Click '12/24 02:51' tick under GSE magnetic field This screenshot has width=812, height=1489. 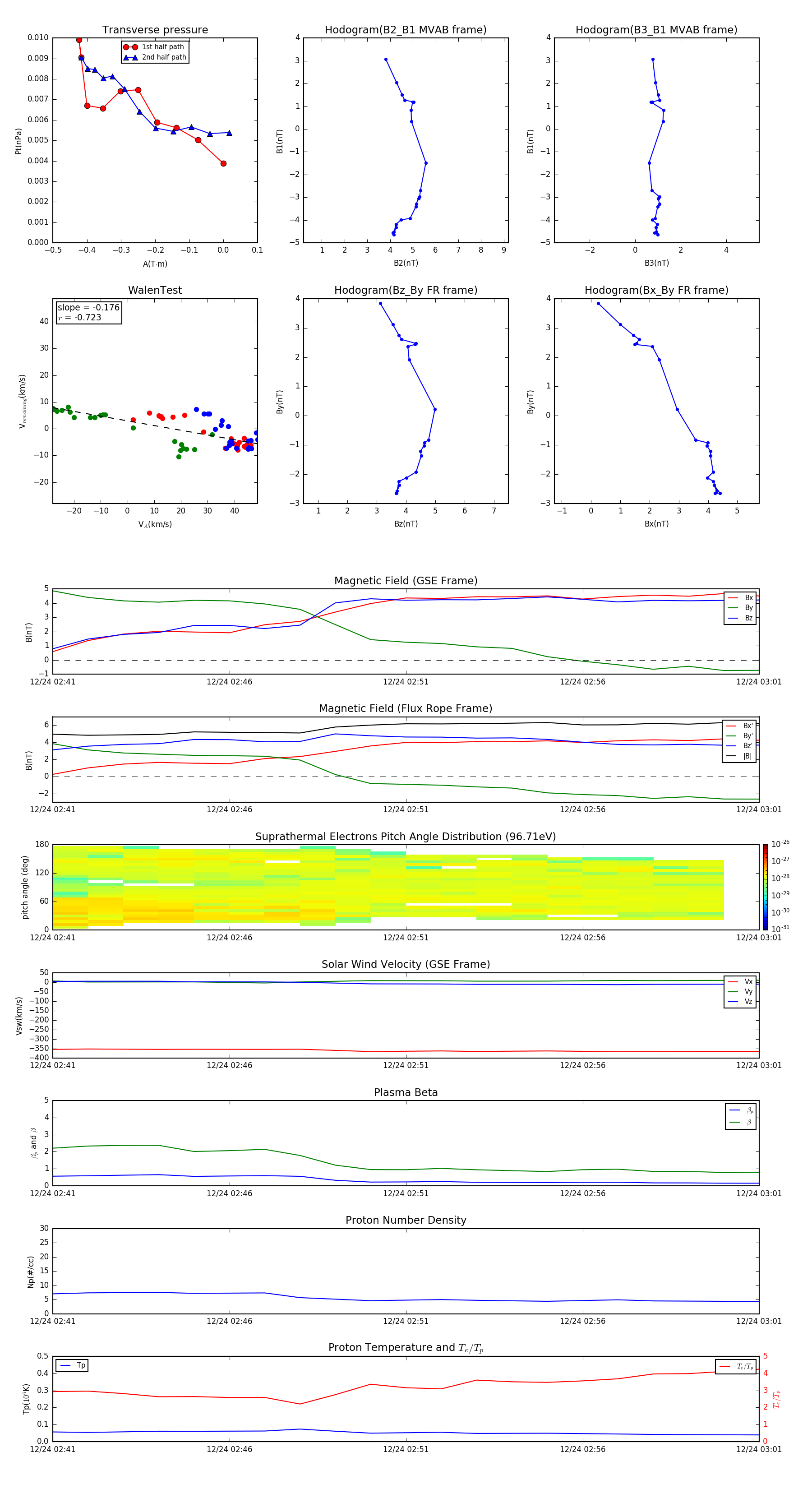[406, 682]
